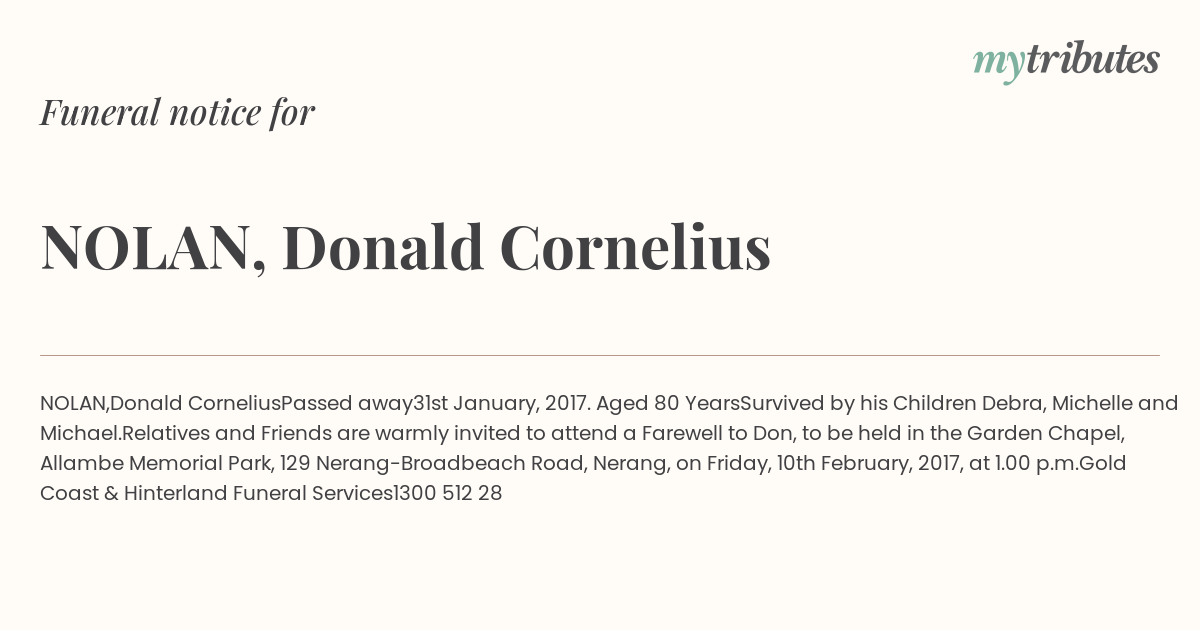Click the "NOLAN, Donald Cornelius" title heading
1200x630 pixels.
point(405,247)
